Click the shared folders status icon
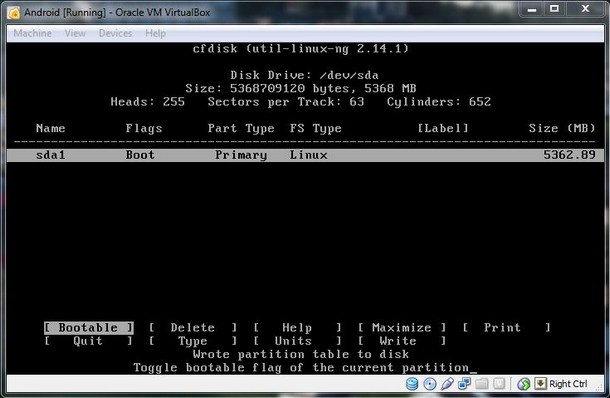This screenshot has height=398, width=610. (x=482, y=384)
